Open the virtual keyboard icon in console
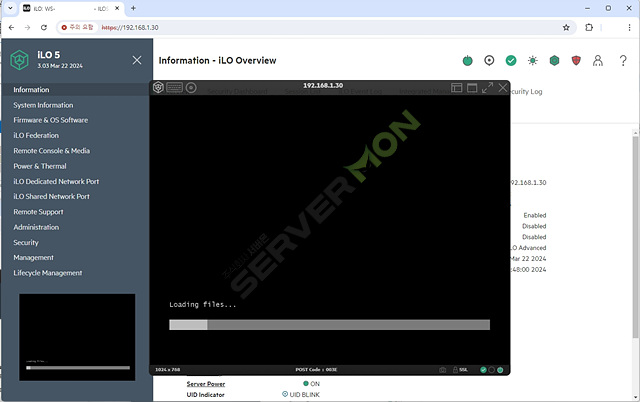The image size is (640, 402). pyautogui.click(x=174, y=87)
